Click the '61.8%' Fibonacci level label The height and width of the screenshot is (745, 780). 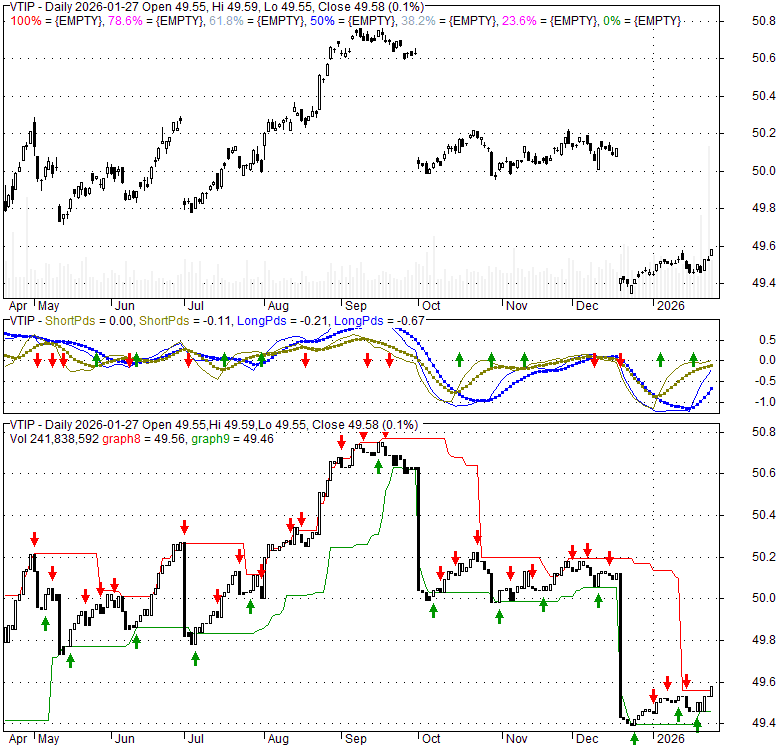click(226, 21)
